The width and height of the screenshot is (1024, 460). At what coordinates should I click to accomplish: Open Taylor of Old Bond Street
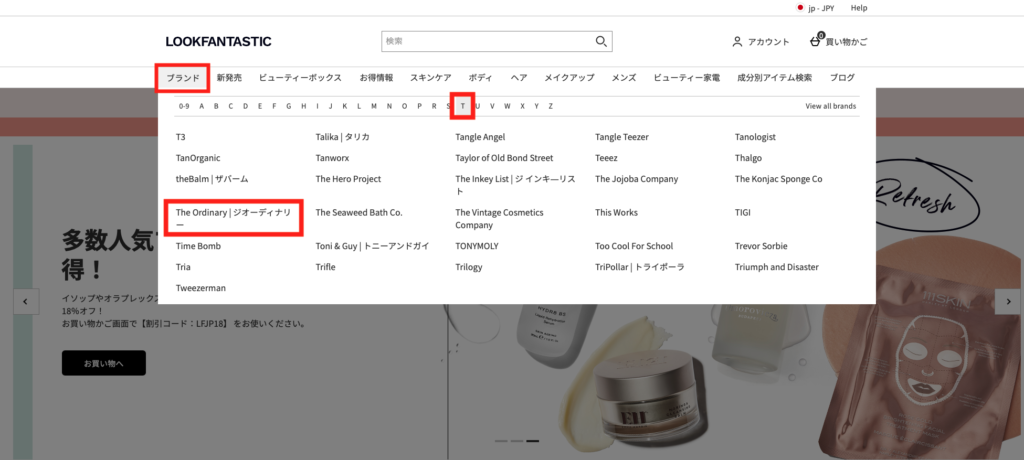pos(504,158)
